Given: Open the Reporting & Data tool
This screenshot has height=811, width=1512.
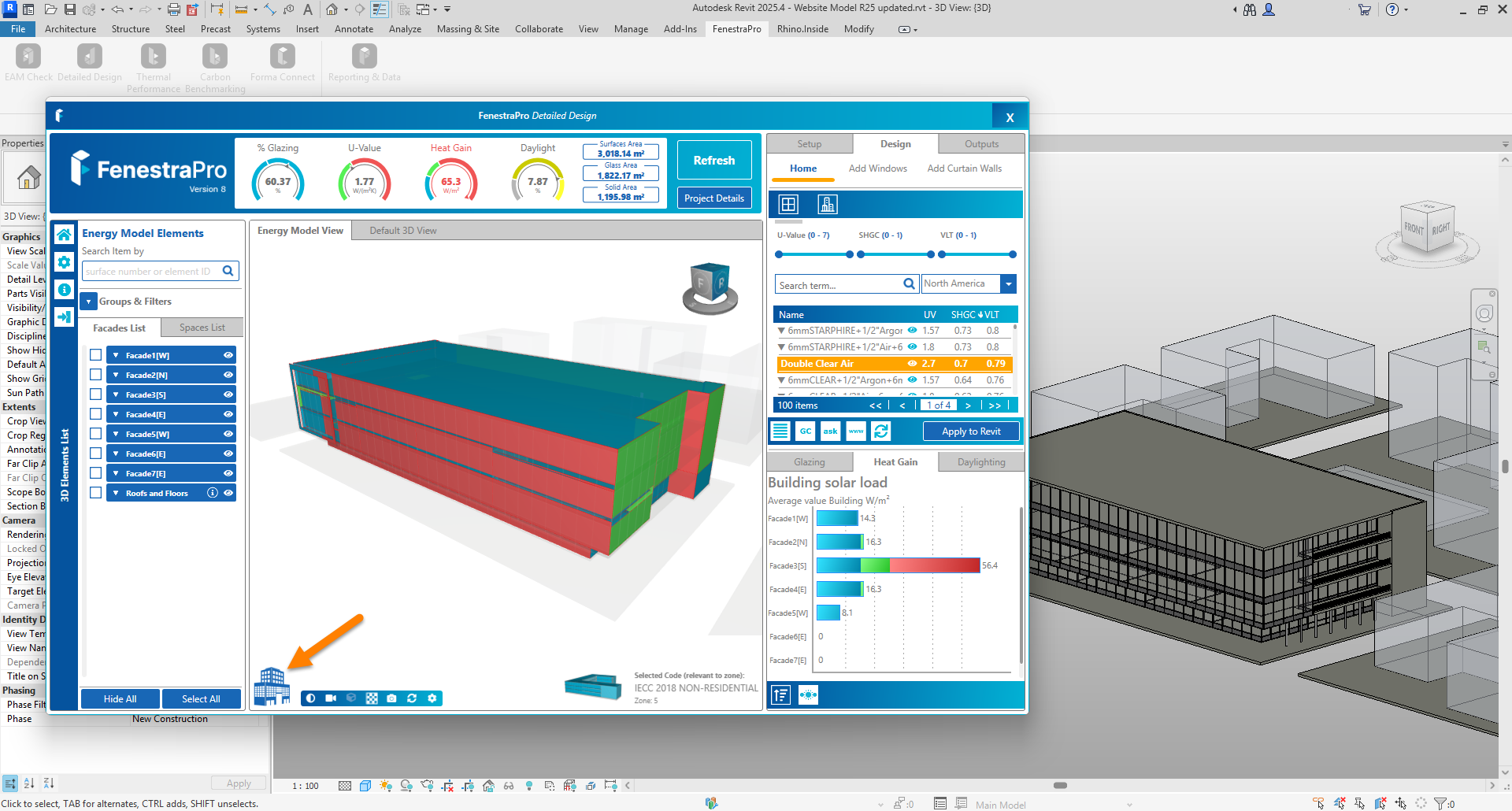Looking at the screenshot, I should pos(364,62).
